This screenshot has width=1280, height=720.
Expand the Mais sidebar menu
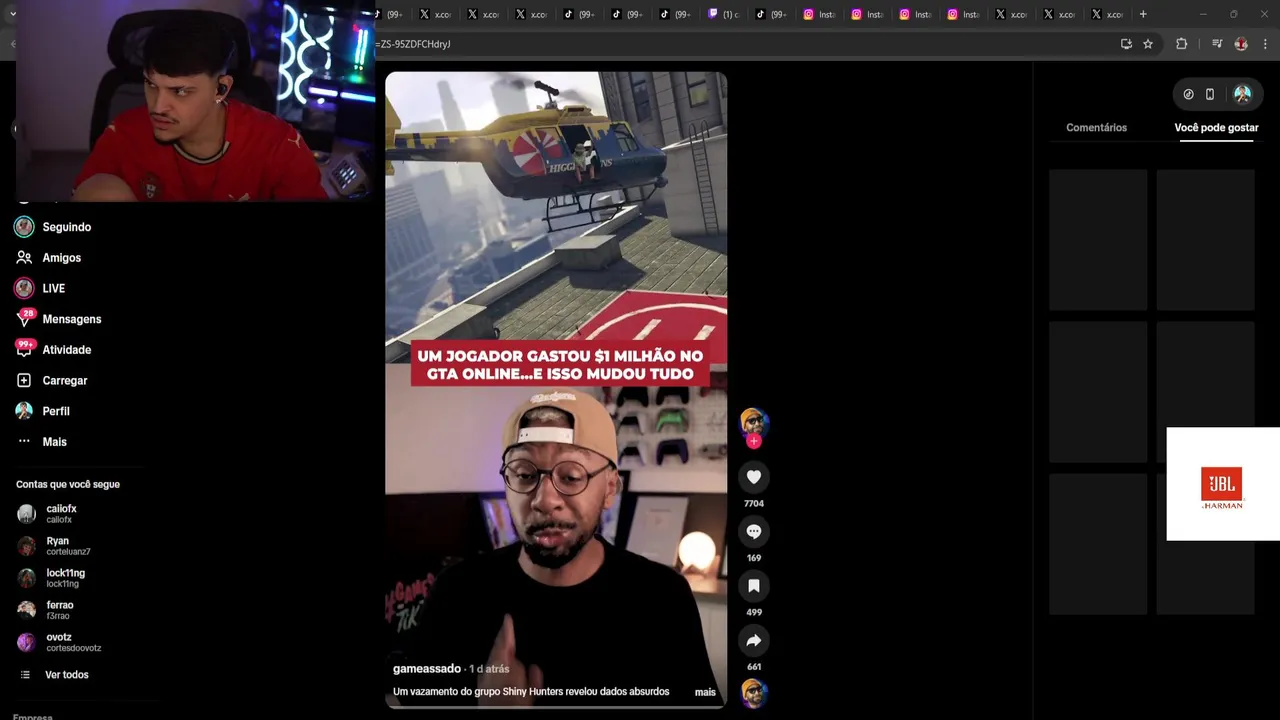point(41,442)
